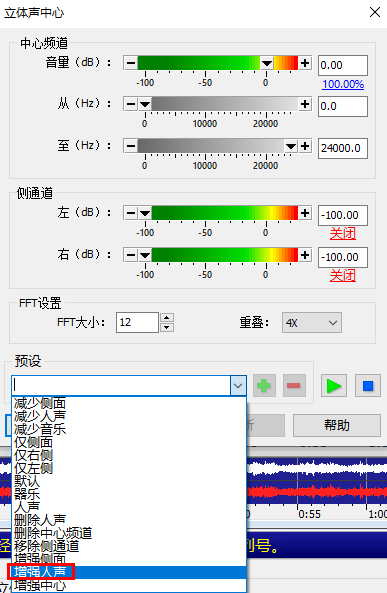Select preset 删除中心频道
Screen dimensions: 387x593
(x=129, y=533)
